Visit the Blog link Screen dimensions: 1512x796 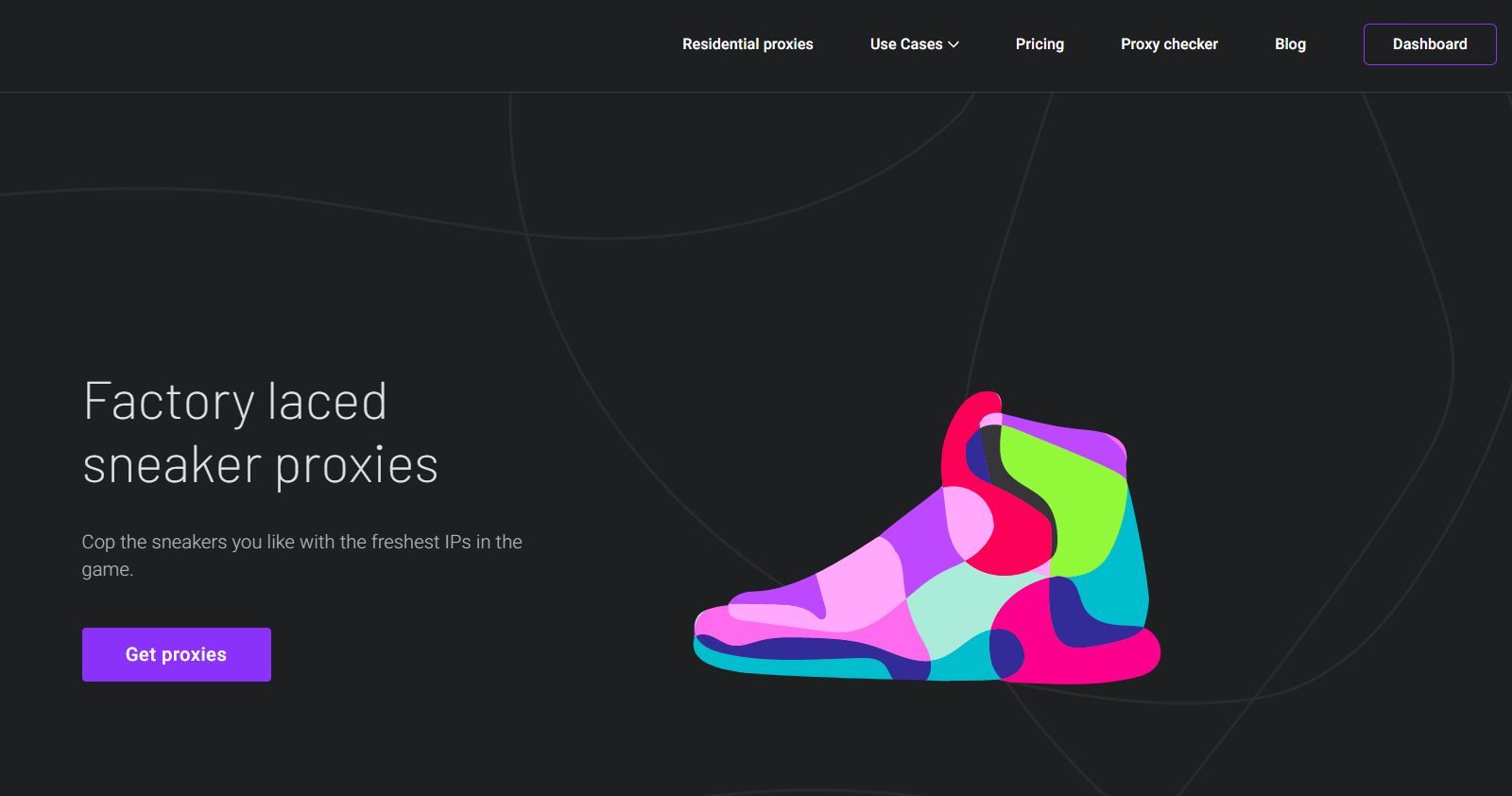point(1290,44)
